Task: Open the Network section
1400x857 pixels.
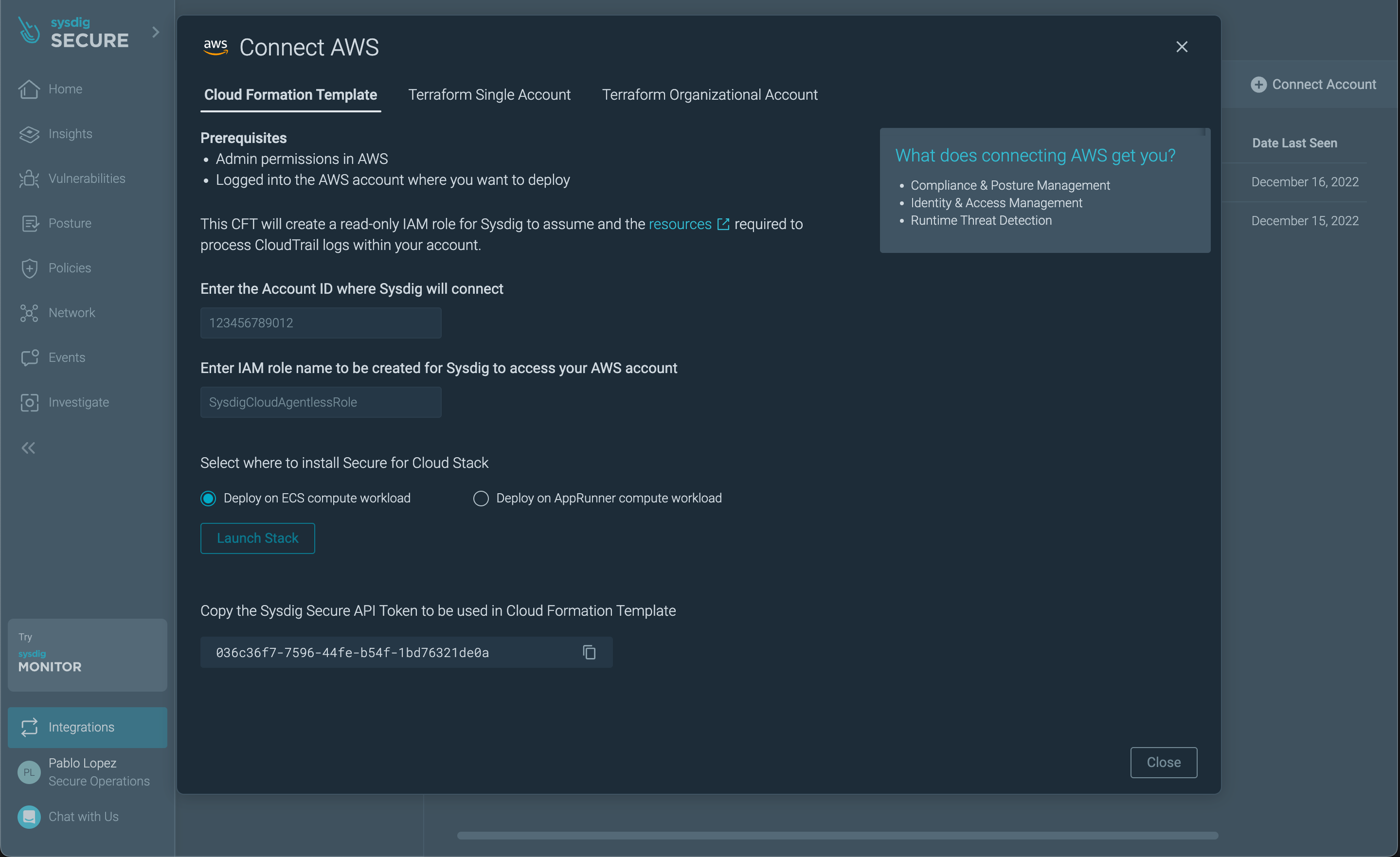Action: click(72, 312)
